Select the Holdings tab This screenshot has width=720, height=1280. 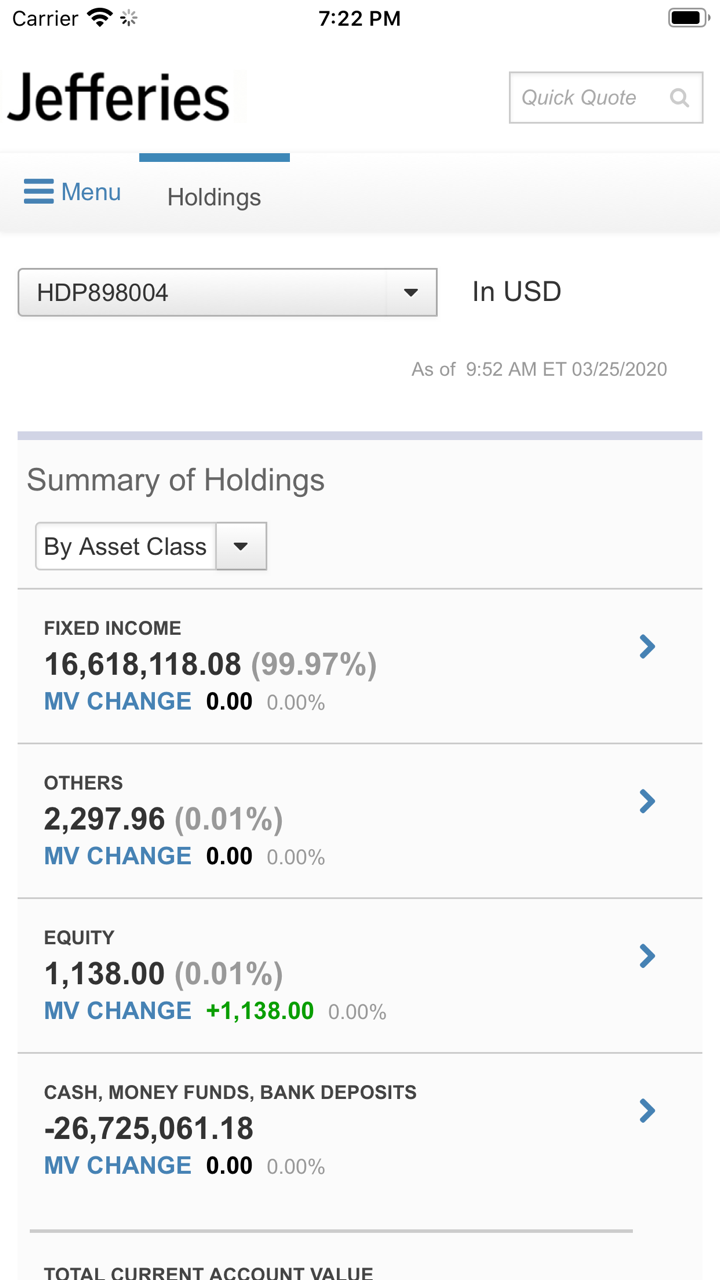[x=214, y=197]
